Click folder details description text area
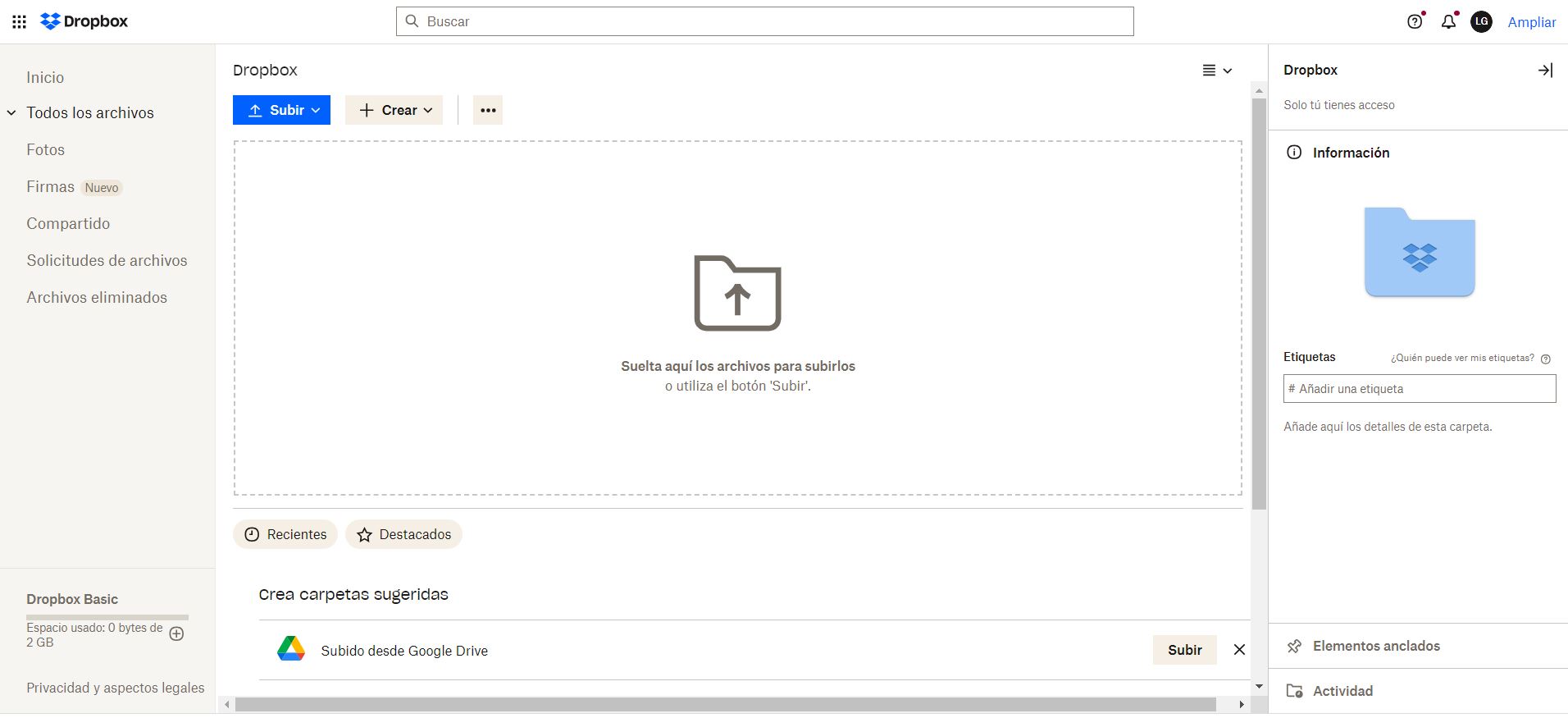 click(1388, 427)
